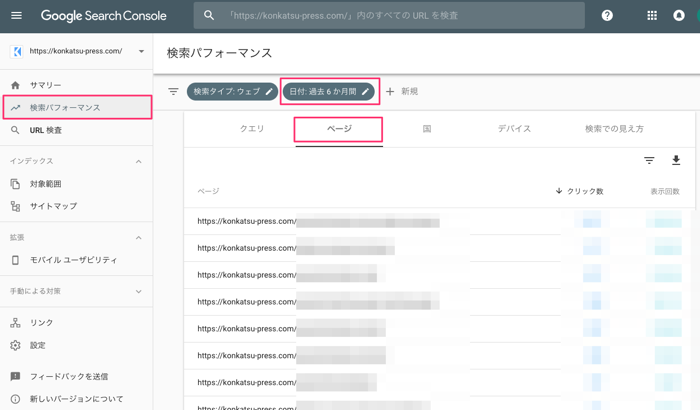
Task: Sort by クリック数 column header
Action: pyautogui.click(x=585, y=192)
